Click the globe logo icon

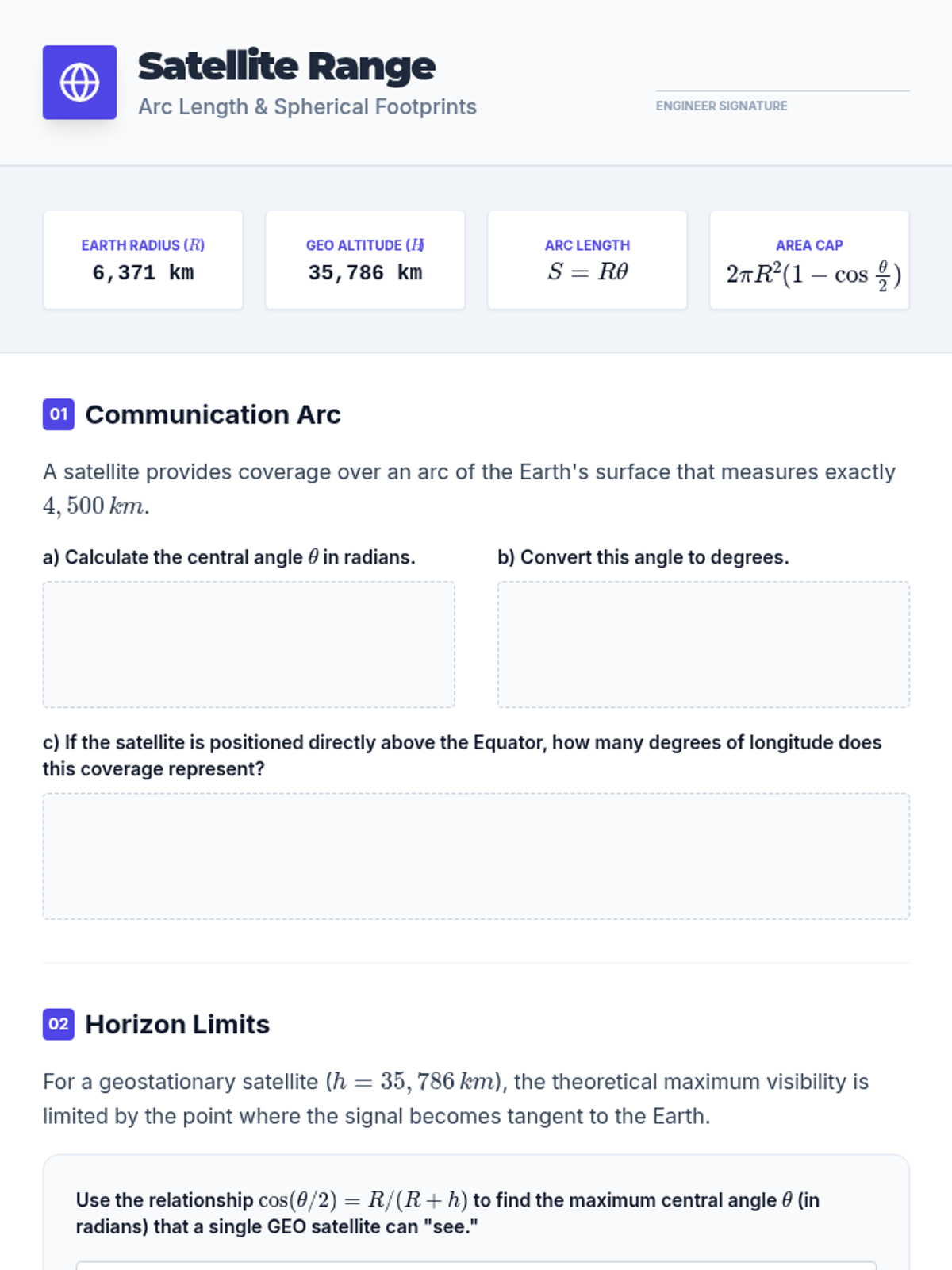[x=79, y=83]
